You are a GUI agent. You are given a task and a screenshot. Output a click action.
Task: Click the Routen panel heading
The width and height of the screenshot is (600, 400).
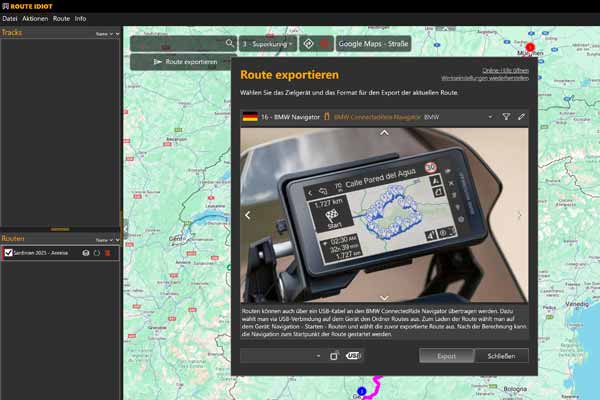[x=13, y=238]
